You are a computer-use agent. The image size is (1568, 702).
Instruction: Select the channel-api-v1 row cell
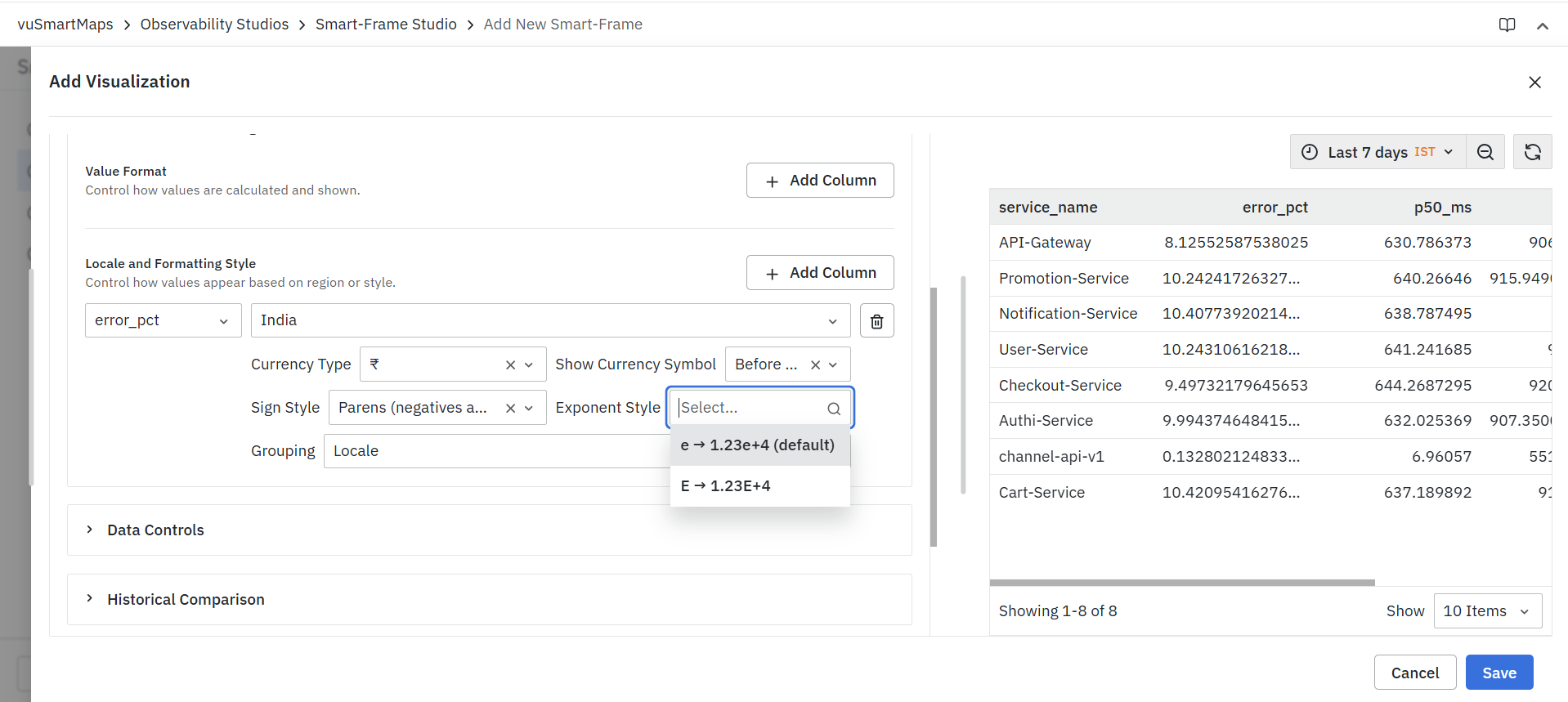[1051, 457]
